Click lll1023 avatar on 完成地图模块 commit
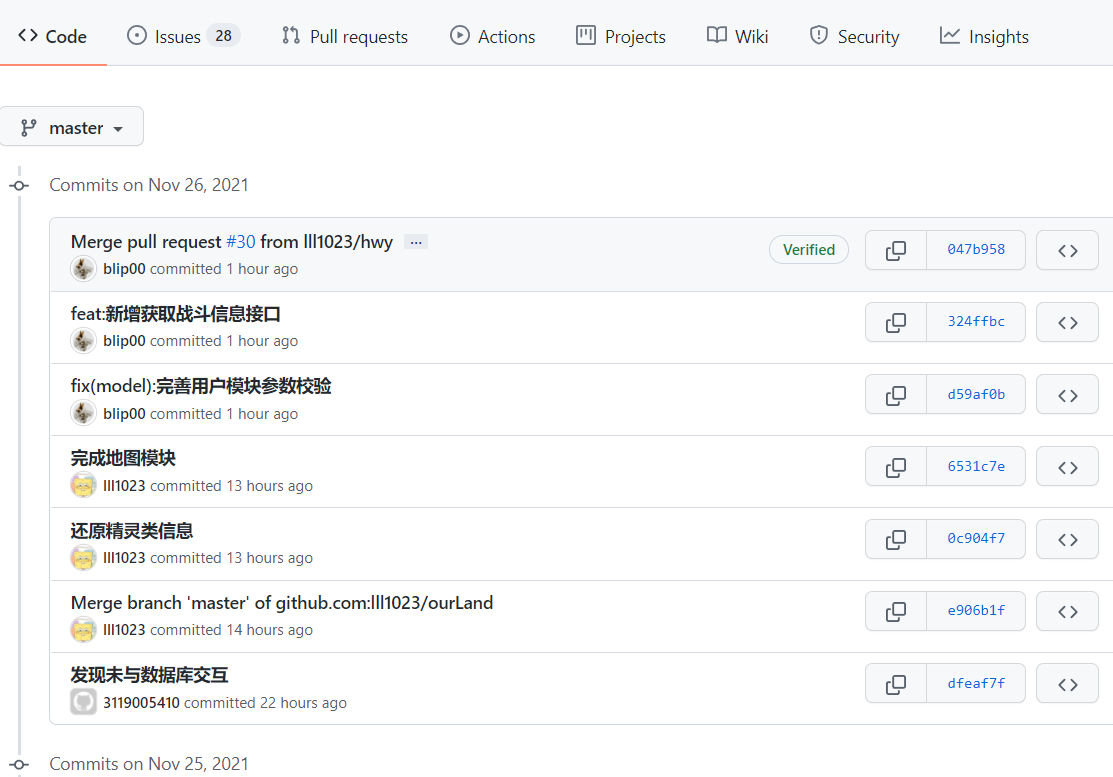The image size is (1113, 777). pos(83,486)
